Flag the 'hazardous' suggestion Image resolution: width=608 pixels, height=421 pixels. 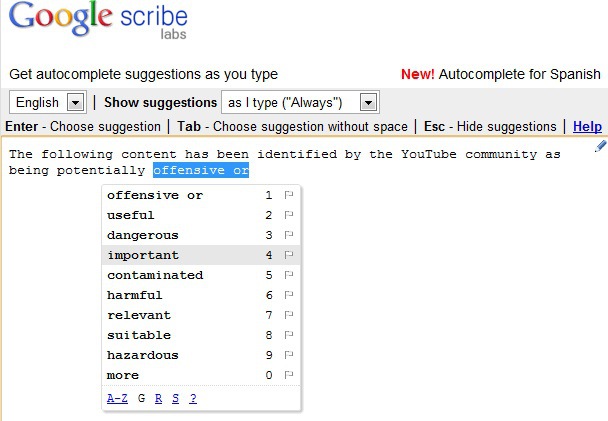tap(288, 355)
